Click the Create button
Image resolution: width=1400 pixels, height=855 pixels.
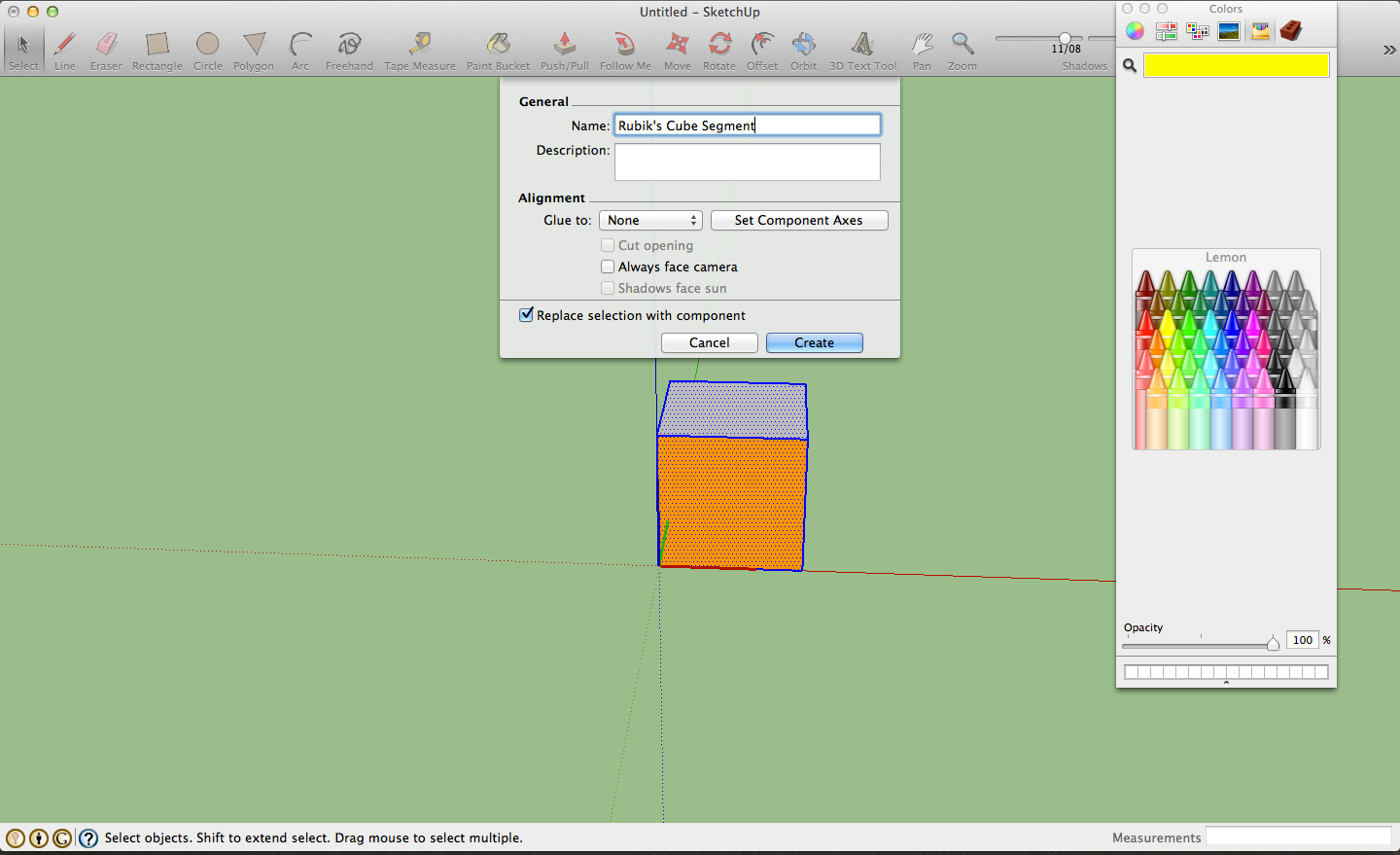click(814, 342)
